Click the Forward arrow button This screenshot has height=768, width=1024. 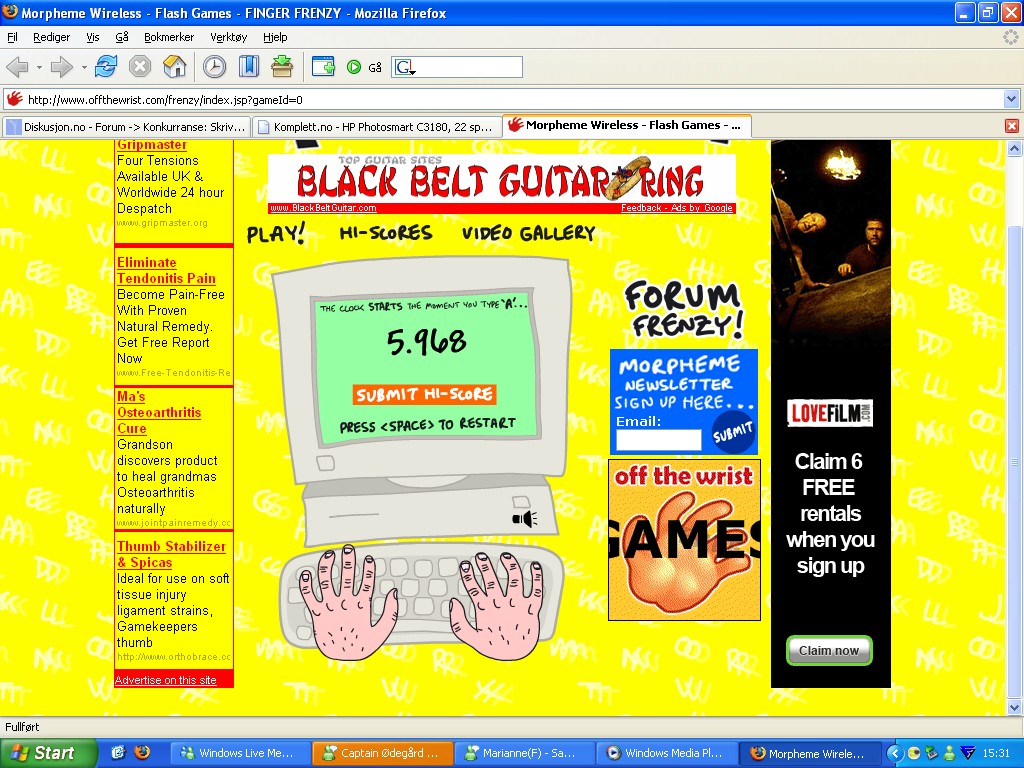coord(62,67)
